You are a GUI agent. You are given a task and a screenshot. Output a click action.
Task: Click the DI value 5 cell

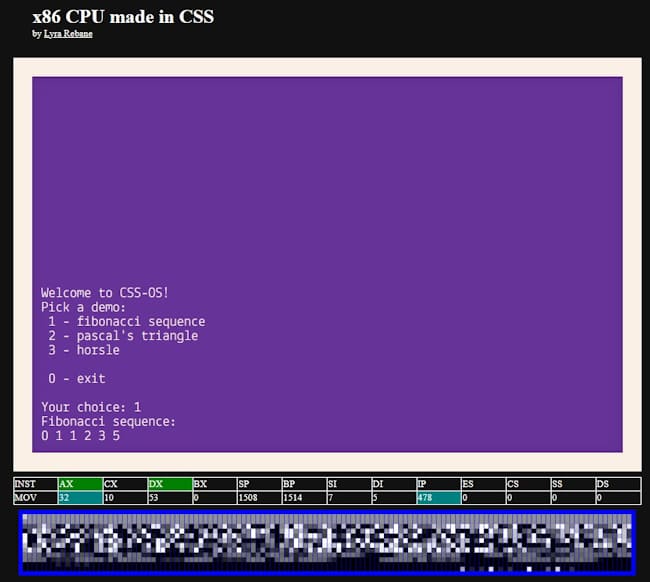click(x=394, y=497)
